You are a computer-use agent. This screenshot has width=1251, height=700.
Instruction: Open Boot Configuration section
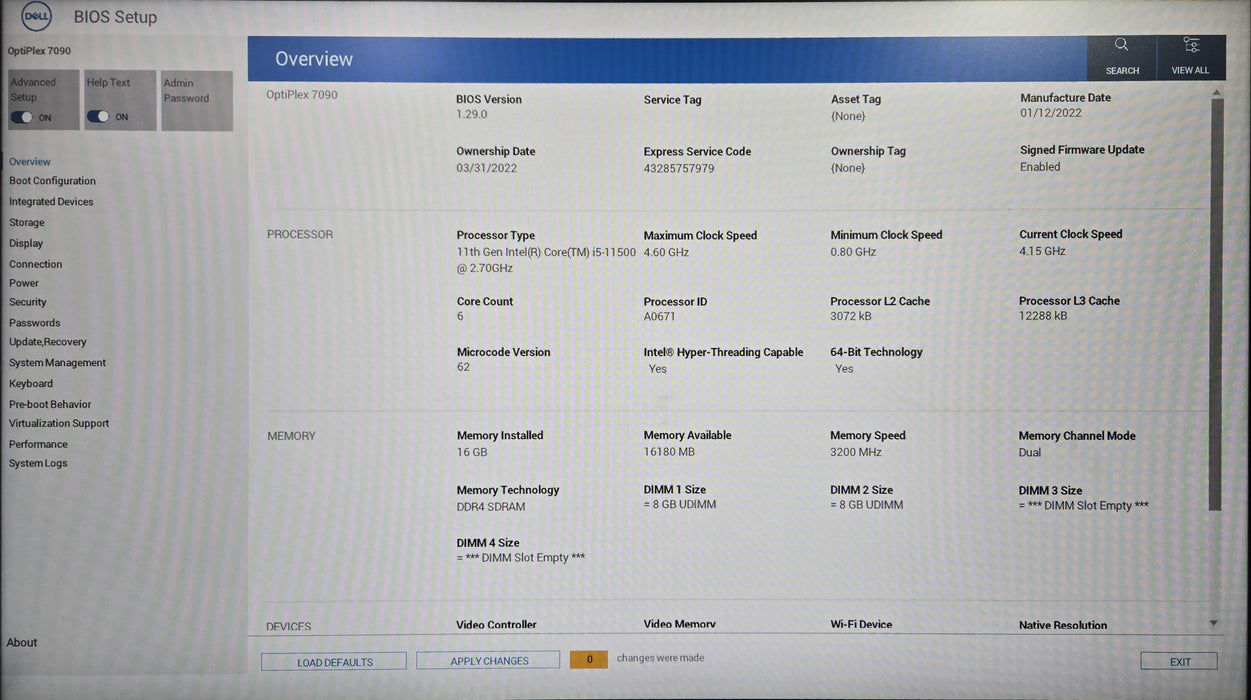[53, 181]
